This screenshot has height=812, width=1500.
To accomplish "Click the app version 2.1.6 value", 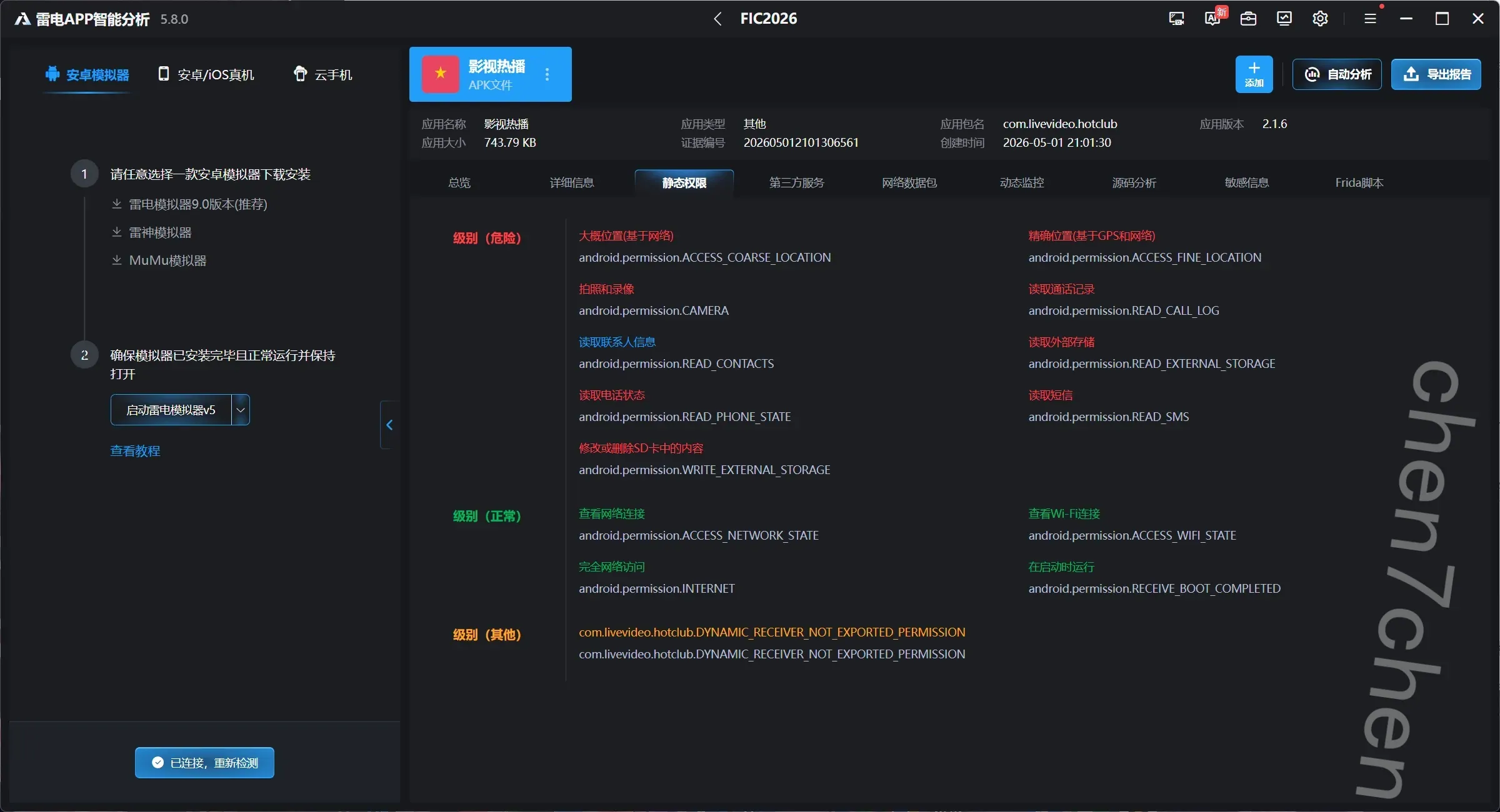I will click(x=1274, y=124).
